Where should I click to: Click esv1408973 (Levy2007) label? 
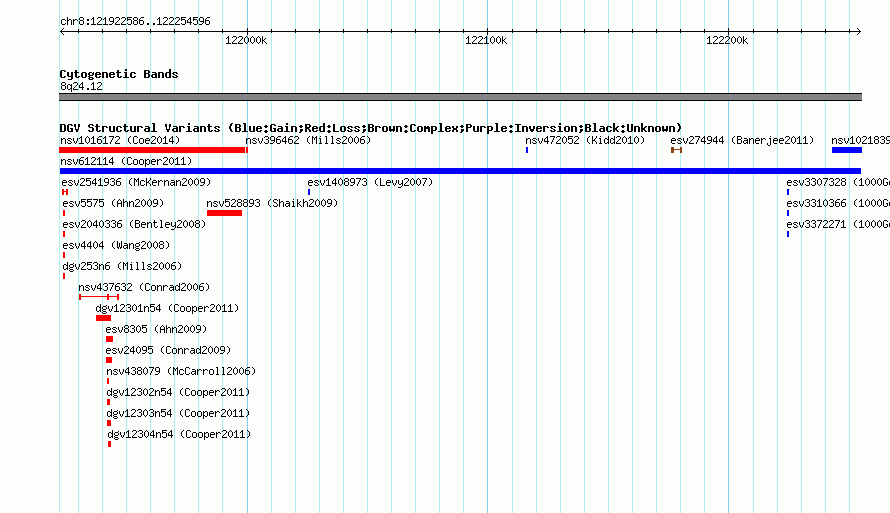[x=370, y=182]
